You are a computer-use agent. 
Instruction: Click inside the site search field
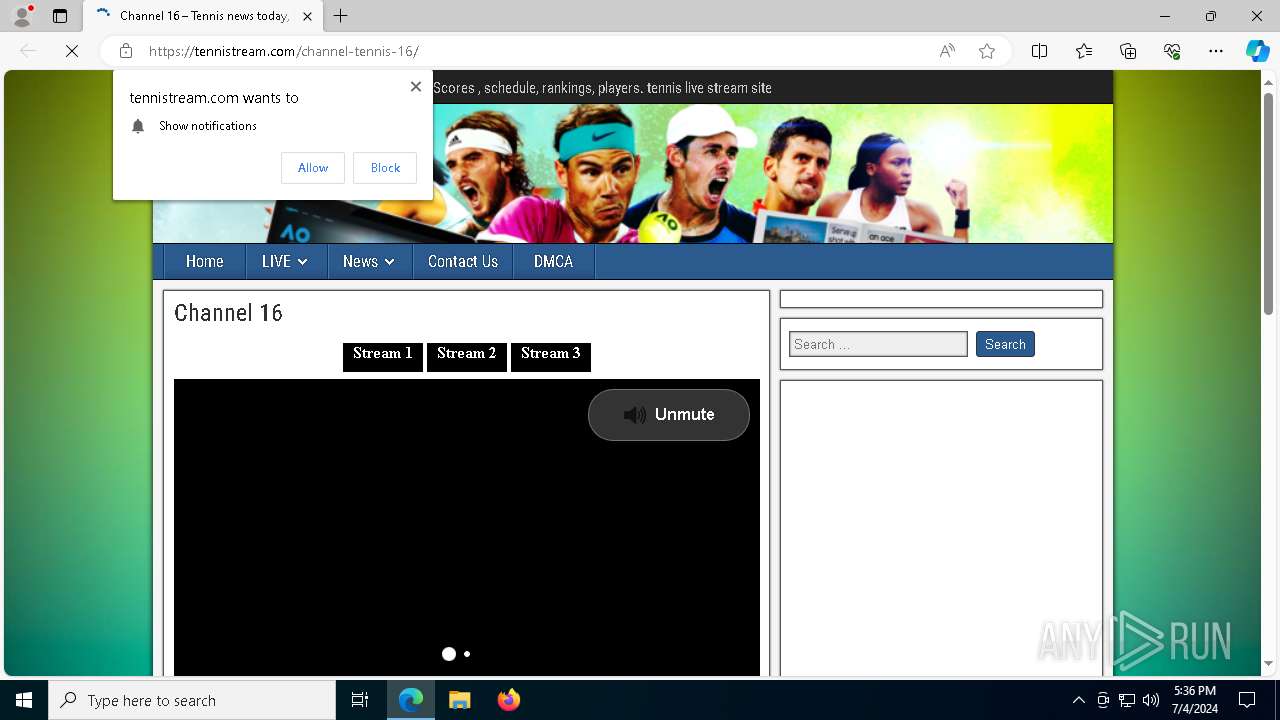[x=878, y=344]
